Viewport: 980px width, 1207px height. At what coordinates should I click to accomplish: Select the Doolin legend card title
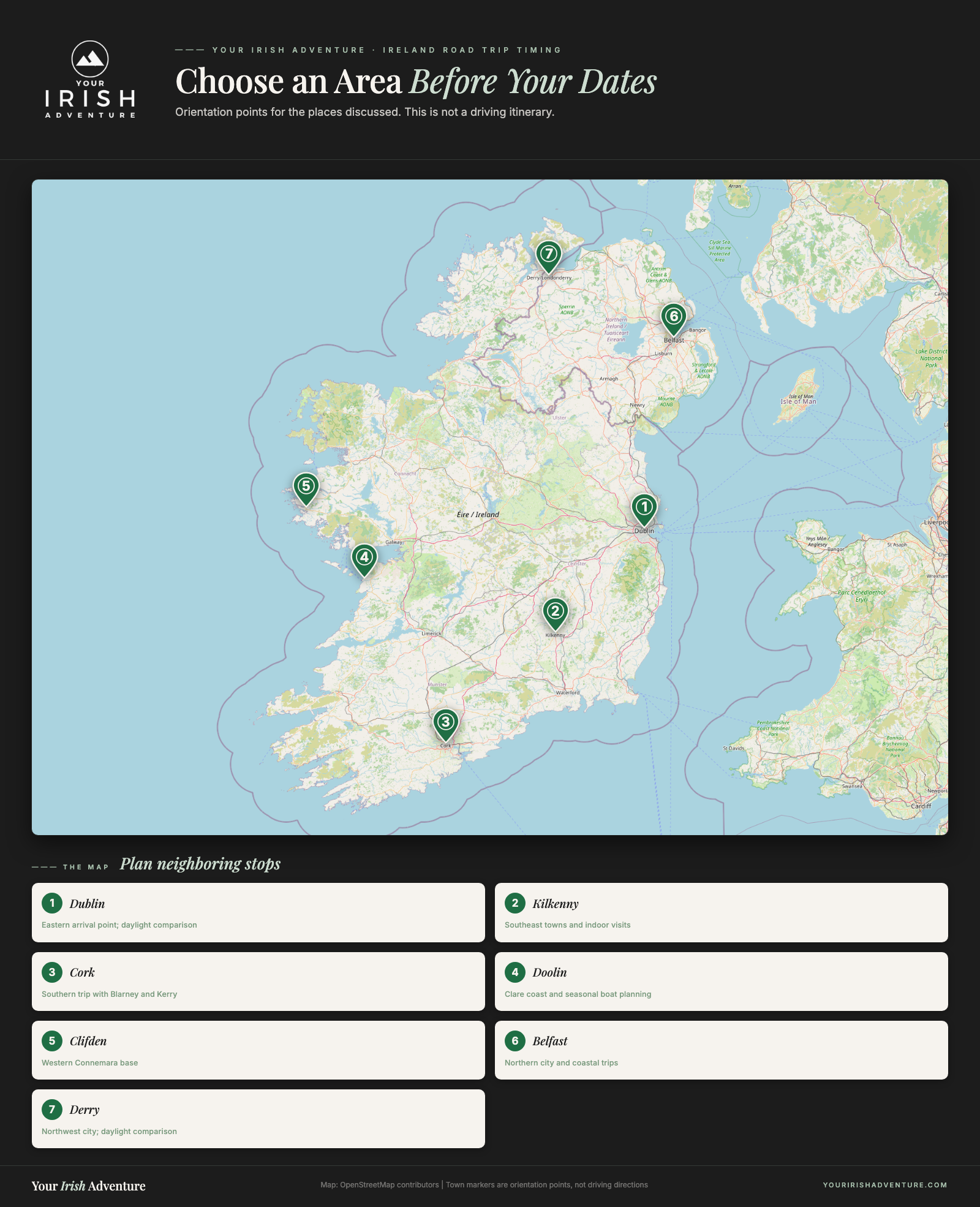tap(549, 972)
